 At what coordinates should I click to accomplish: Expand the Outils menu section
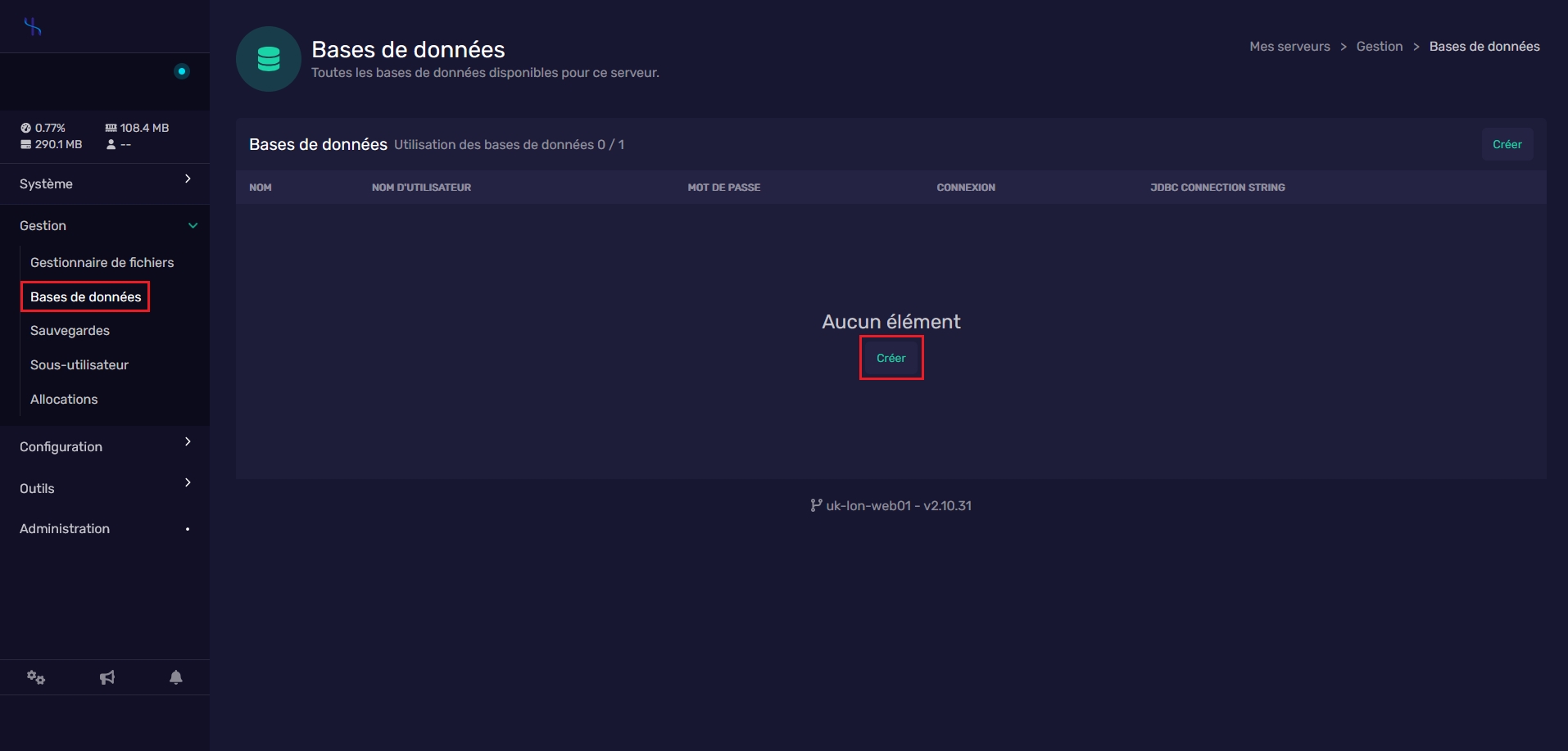[x=105, y=488]
